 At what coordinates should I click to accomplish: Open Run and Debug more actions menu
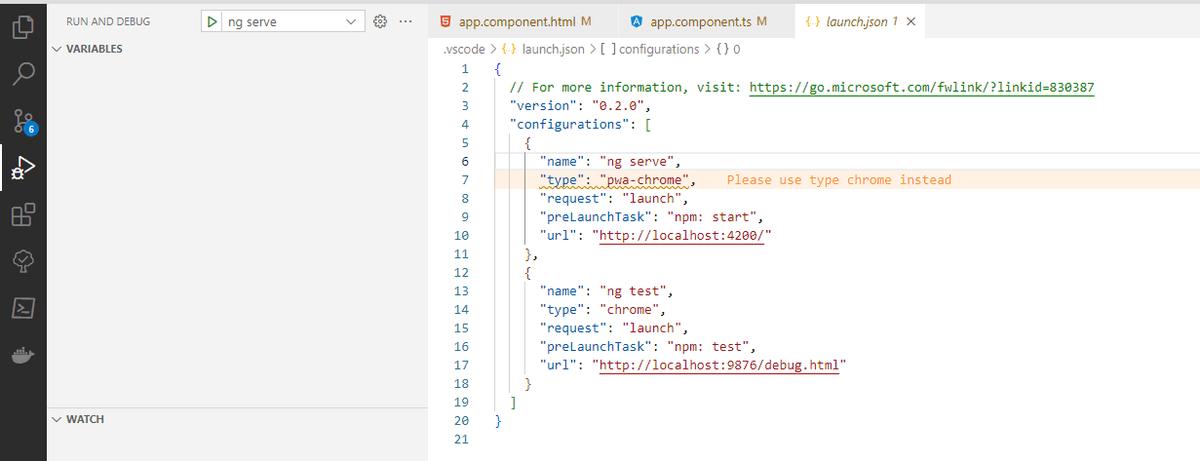coord(404,21)
